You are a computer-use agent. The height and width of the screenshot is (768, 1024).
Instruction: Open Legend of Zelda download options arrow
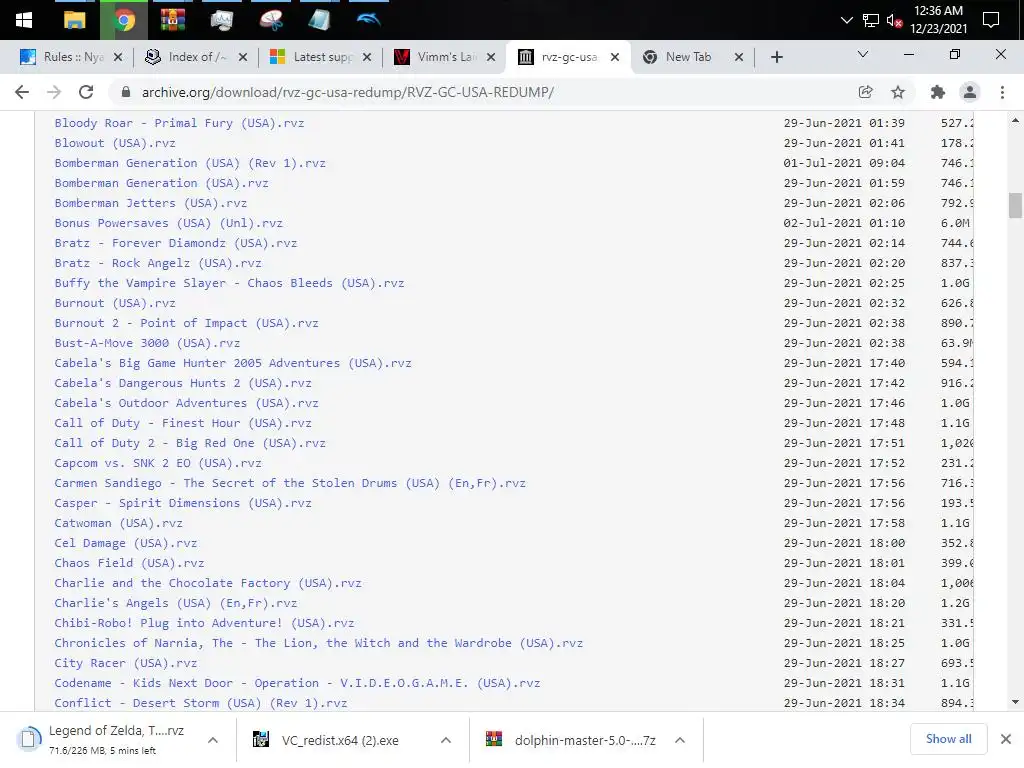213,740
